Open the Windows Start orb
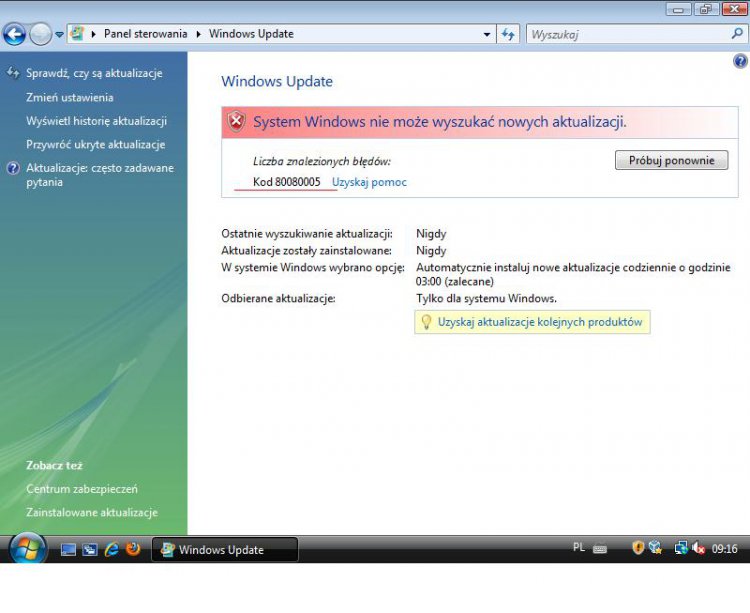750x613 pixels. click(27, 548)
